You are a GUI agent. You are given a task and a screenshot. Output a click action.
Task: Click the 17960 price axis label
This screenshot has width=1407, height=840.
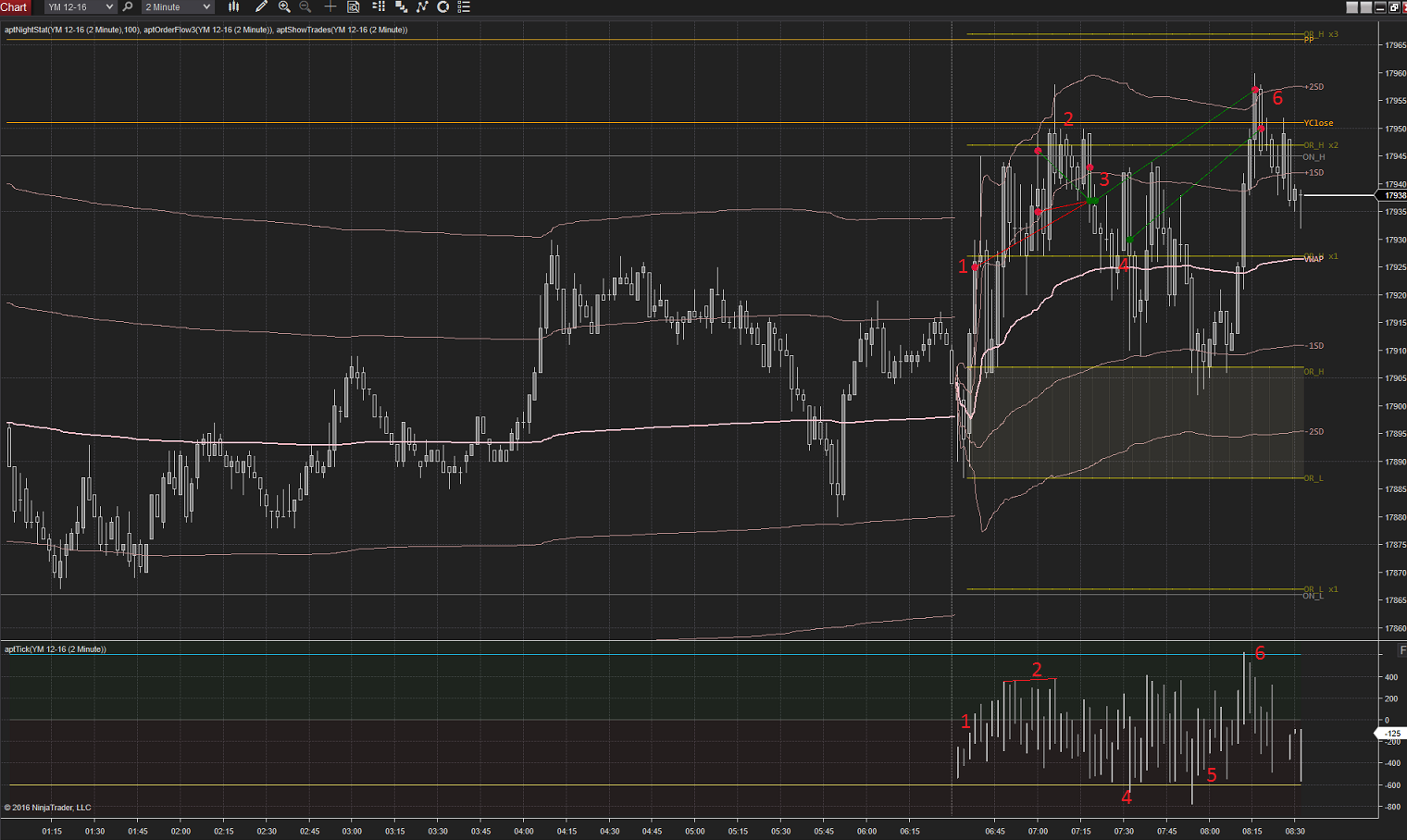click(1395, 73)
